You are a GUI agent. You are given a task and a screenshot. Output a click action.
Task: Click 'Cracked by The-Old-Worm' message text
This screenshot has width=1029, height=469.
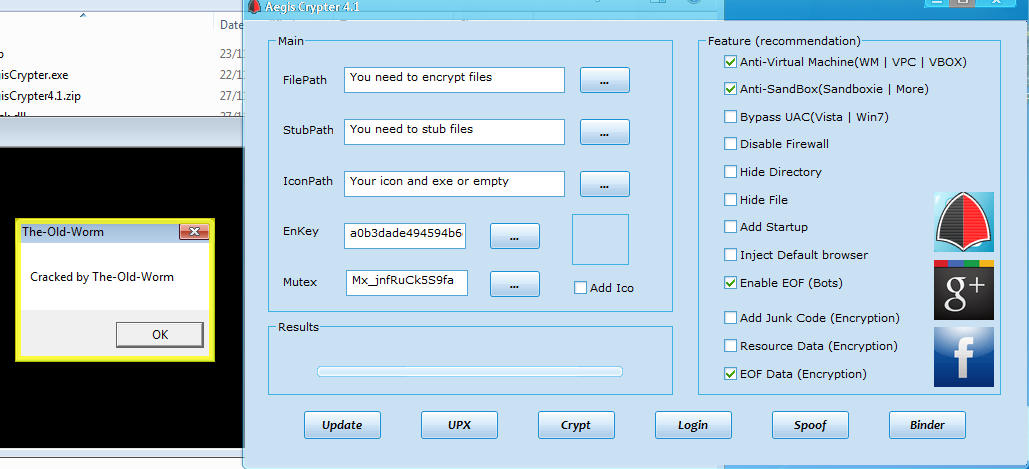tap(102, 277)
